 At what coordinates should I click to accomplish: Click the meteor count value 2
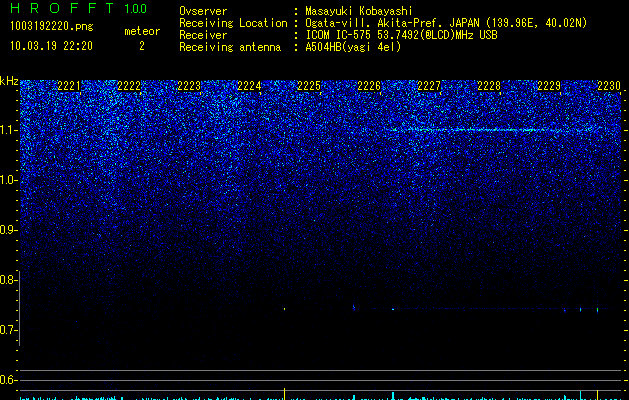[x=142, y=46]
